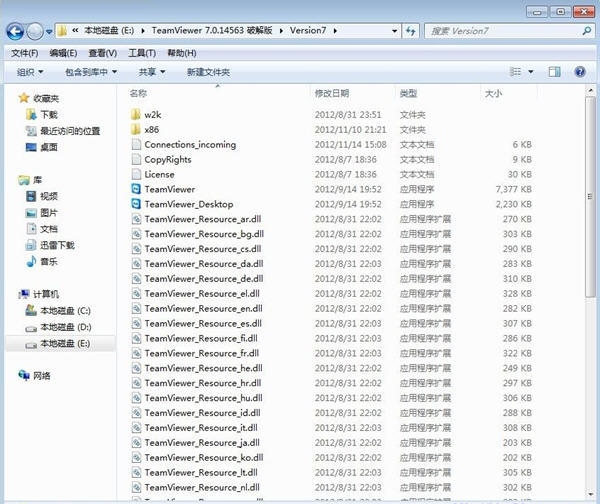
Task: Click the scrollbar down arrow
Action: pos(590,494)
